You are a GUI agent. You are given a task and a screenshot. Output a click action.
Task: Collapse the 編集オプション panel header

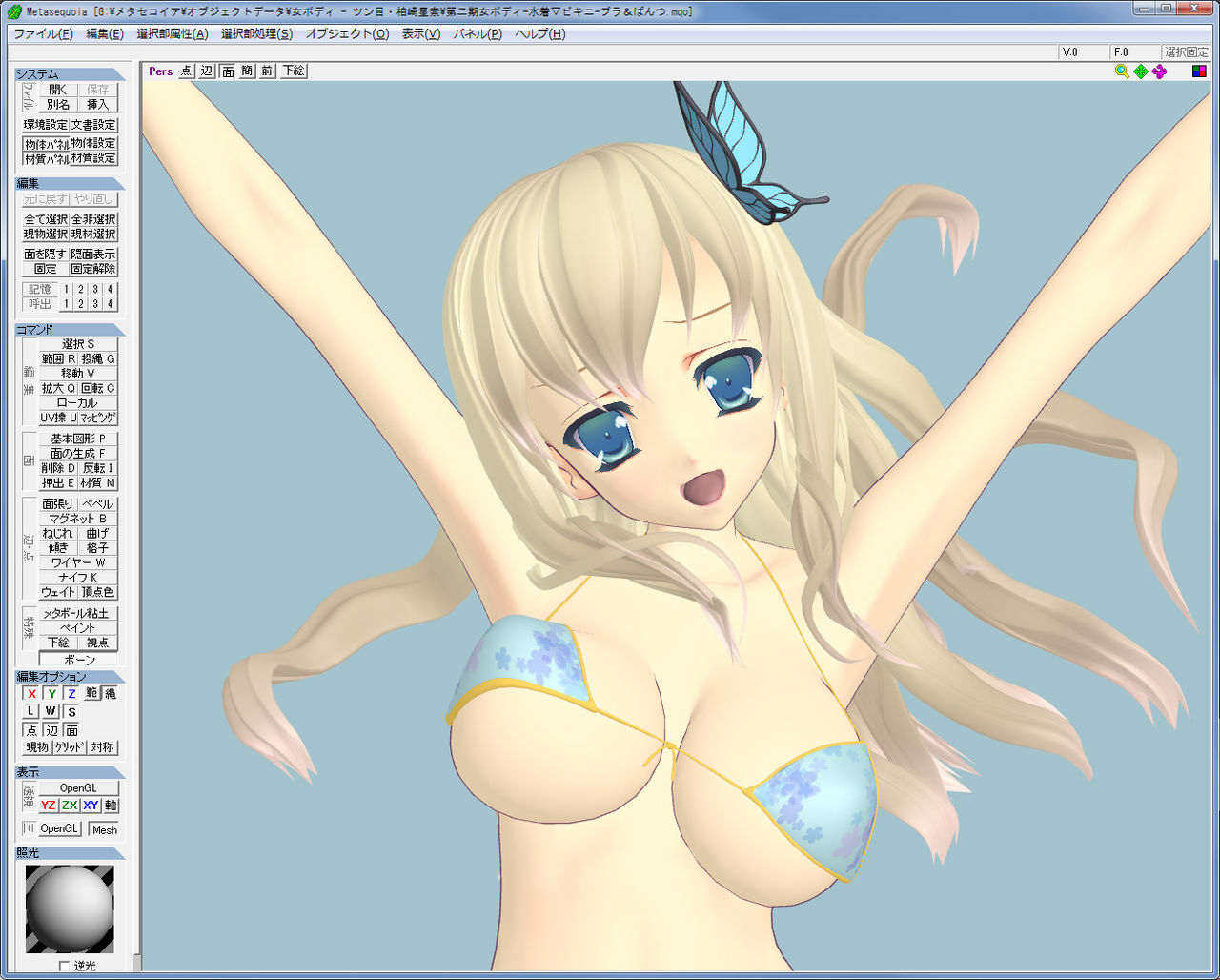[x=70, y=677]
